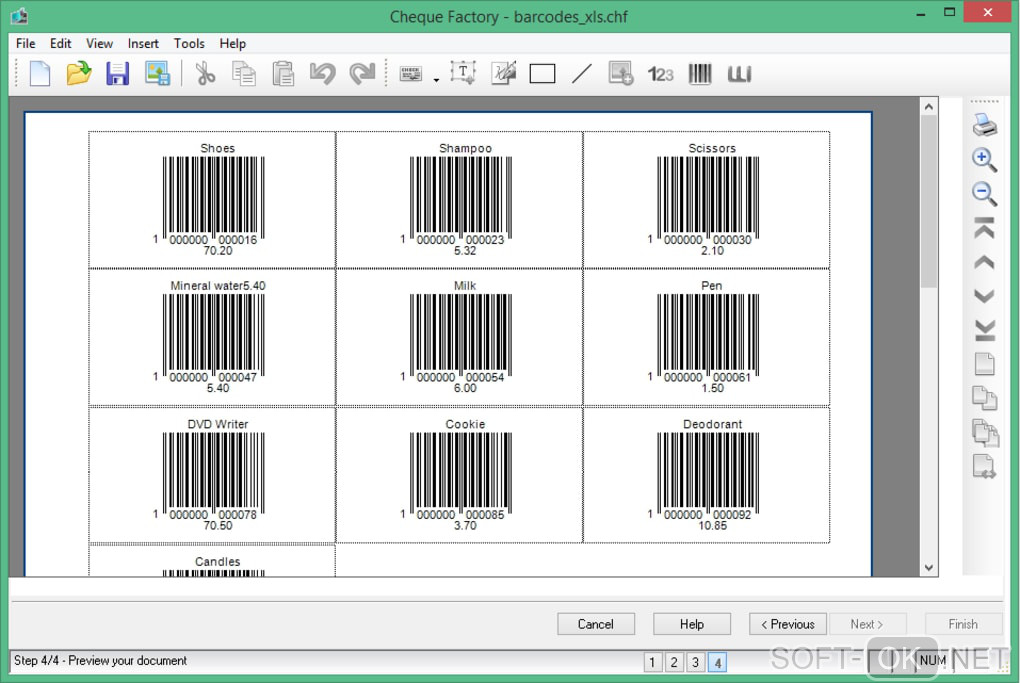Jump to wizard step 1
Screen dimensions: 1020x683
652,662
